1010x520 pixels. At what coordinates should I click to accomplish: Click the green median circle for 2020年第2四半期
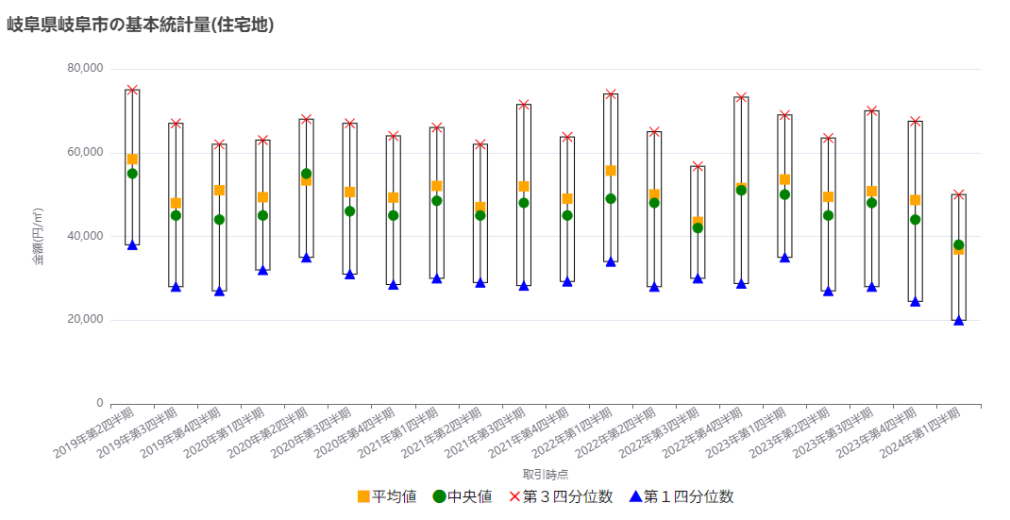[306, 174]
